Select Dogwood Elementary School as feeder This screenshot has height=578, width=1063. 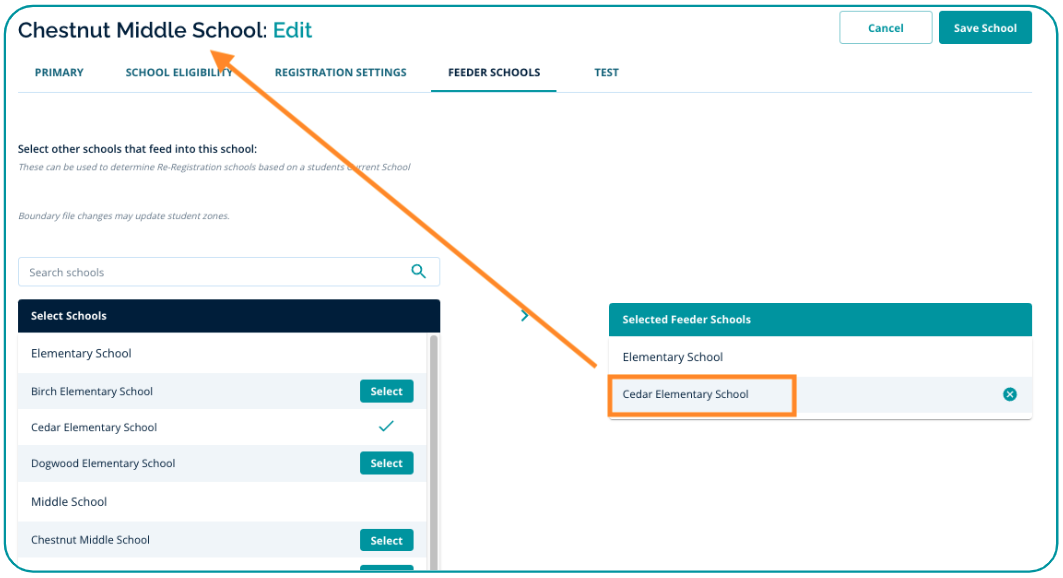(386, 464)
